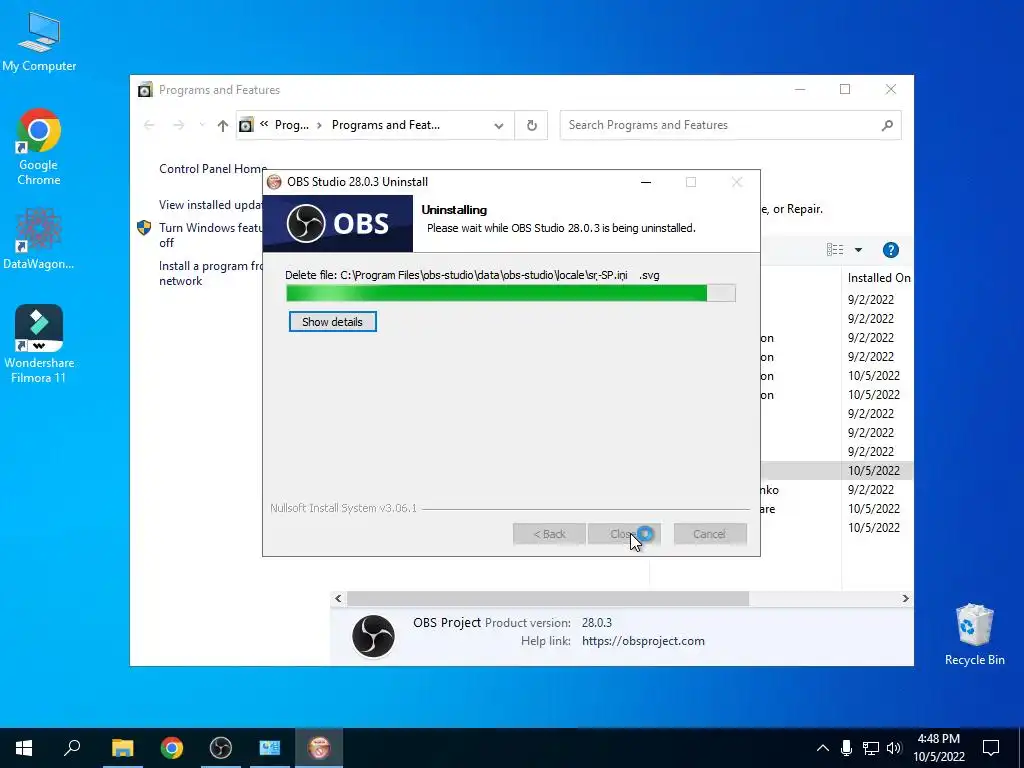Screen dimensions: 1024x768
Task: Maximize the Programs and Features window
Action: click(x=845, y=89)
